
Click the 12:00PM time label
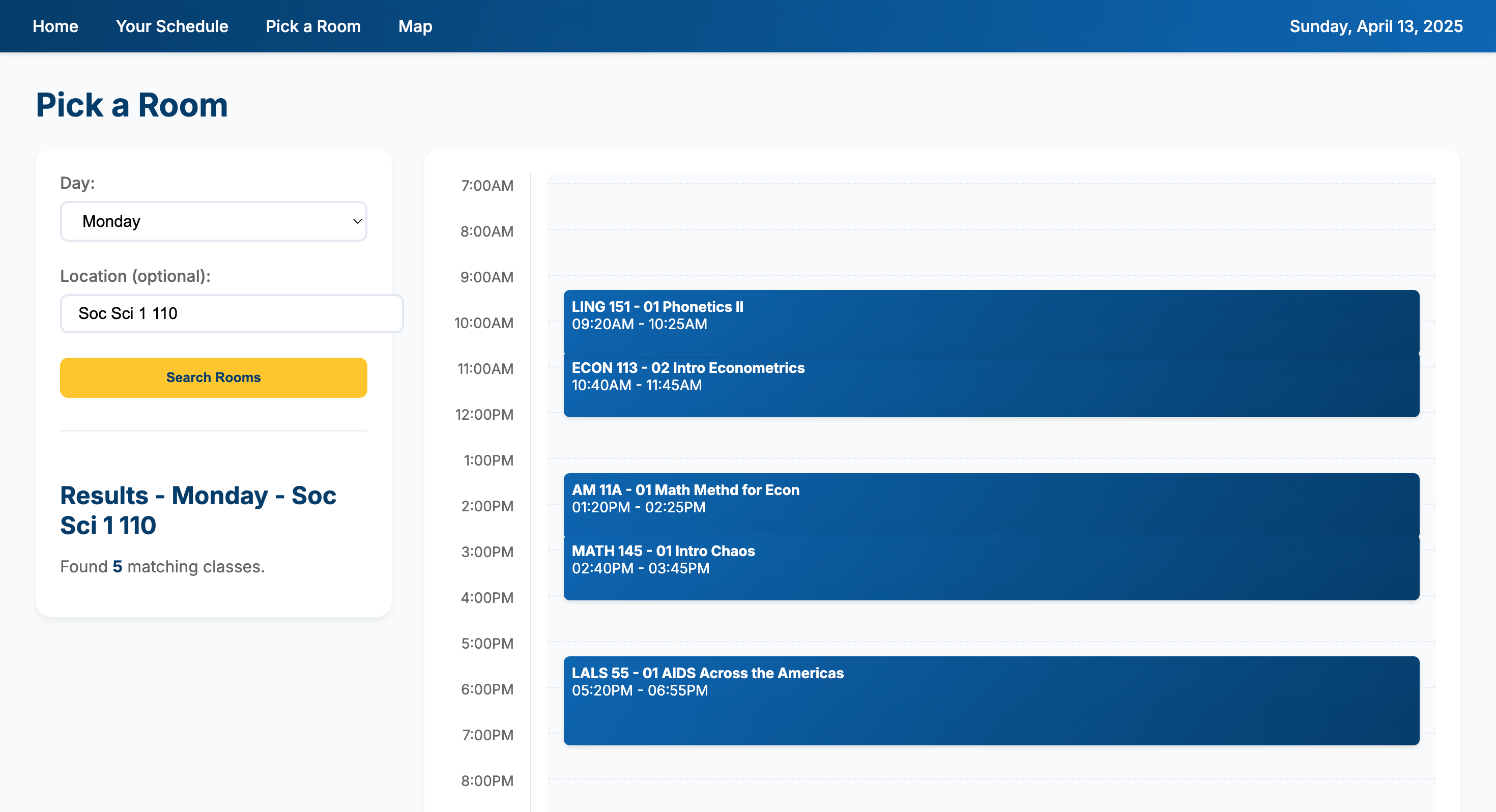pos(484,415)
